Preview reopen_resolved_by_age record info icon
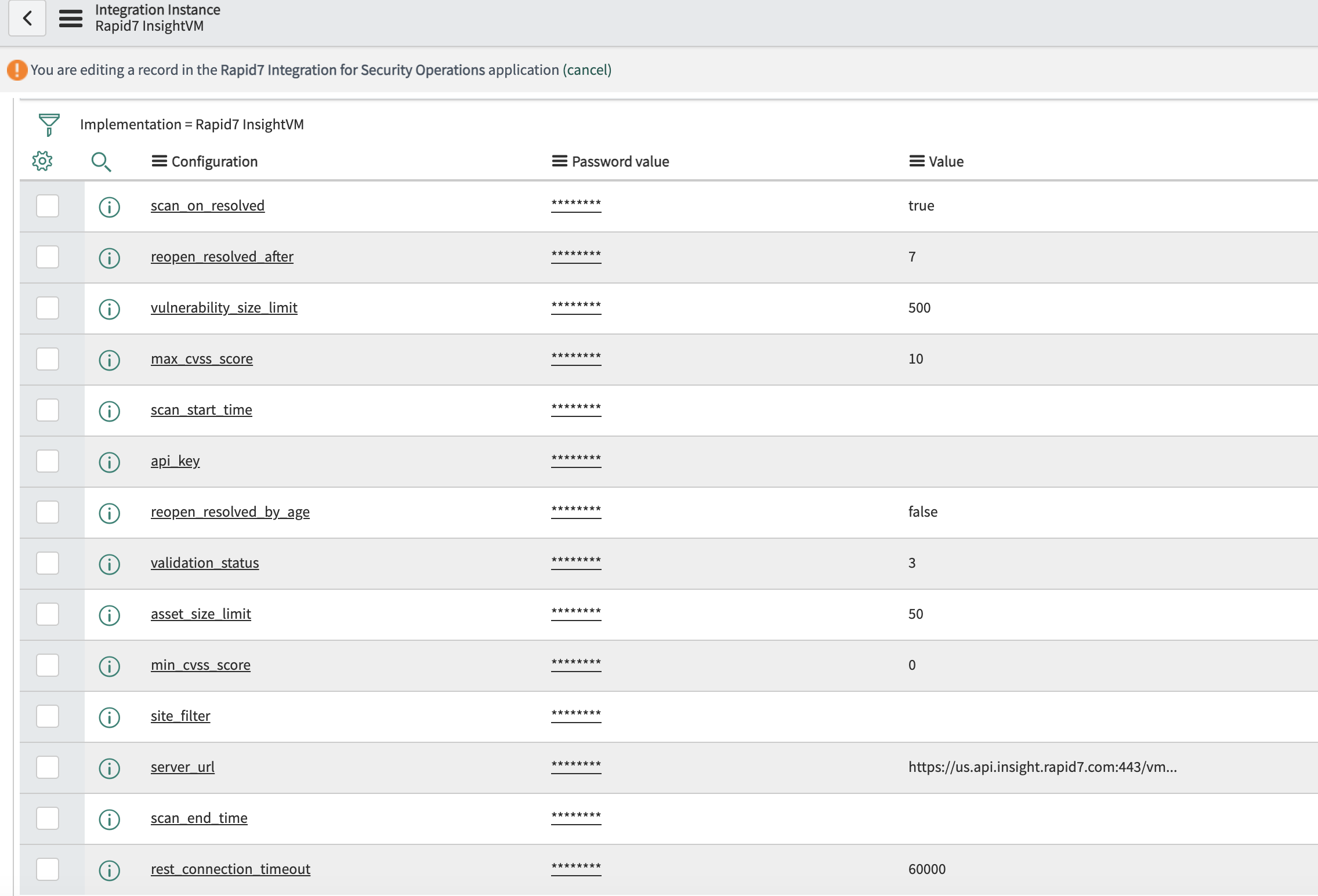 [x=110, y=513]
